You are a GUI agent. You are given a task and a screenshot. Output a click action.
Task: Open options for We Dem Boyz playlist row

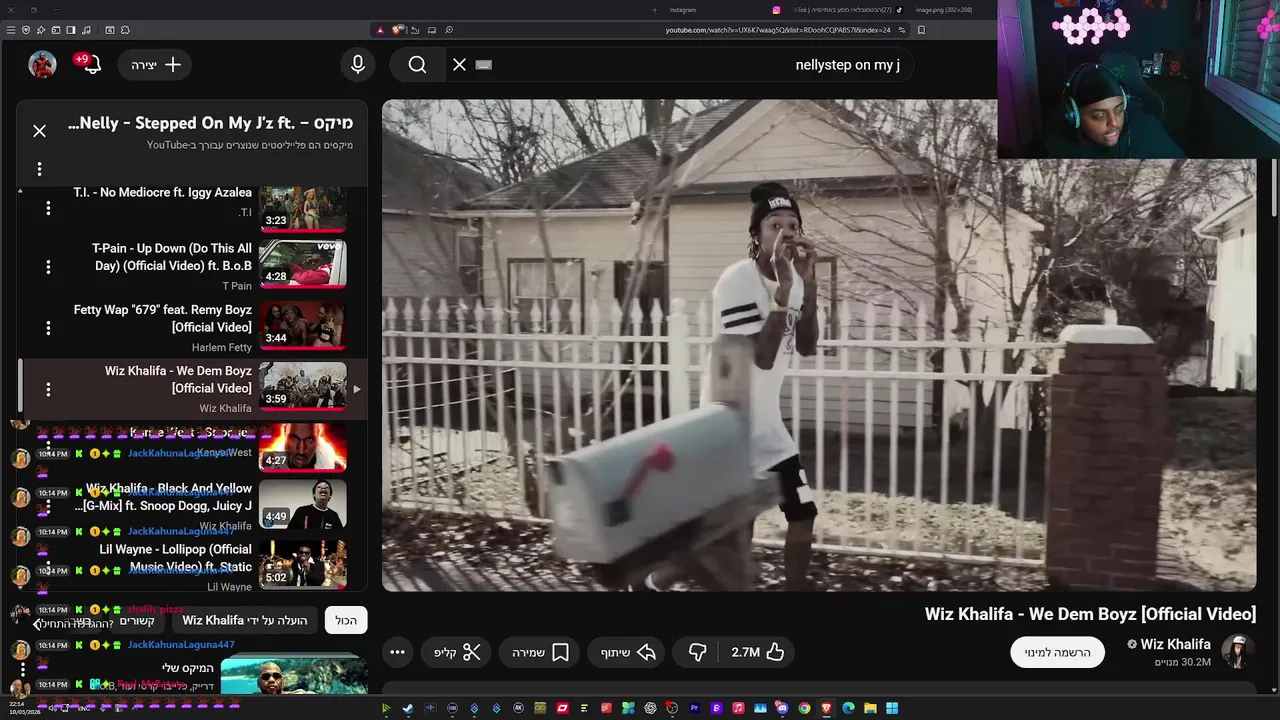tap(47, 389)
